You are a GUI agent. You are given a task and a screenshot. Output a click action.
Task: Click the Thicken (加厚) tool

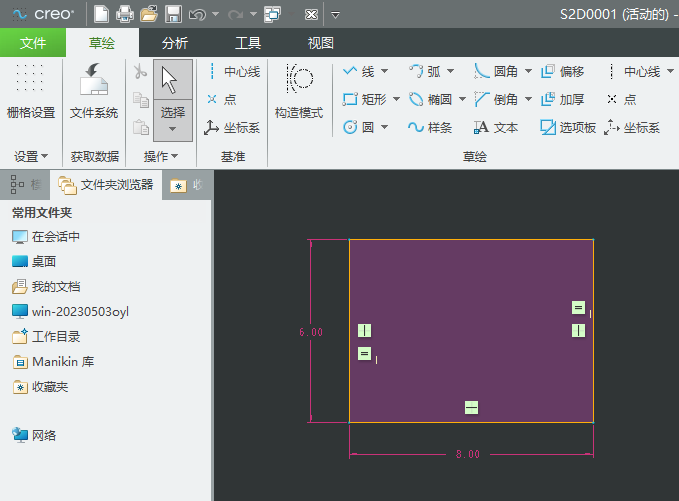pos(562,99)
